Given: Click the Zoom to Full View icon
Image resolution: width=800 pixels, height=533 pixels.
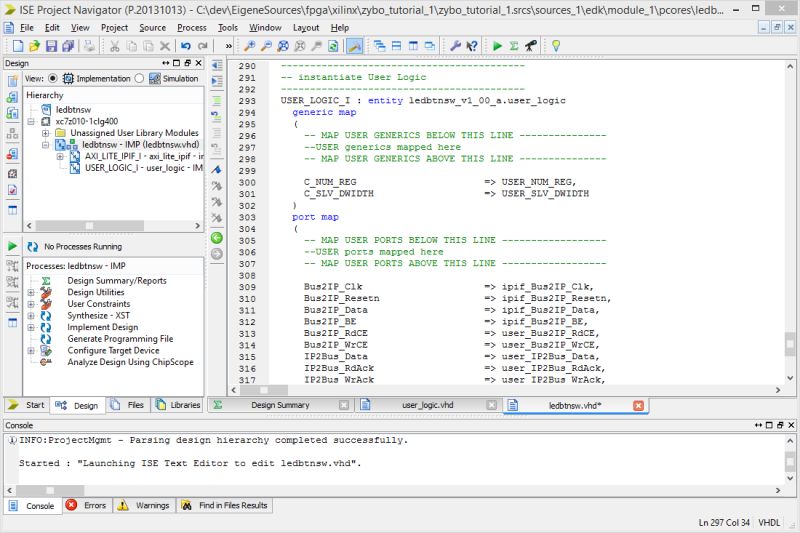Looking at the screenshot, I should (283, 46).
